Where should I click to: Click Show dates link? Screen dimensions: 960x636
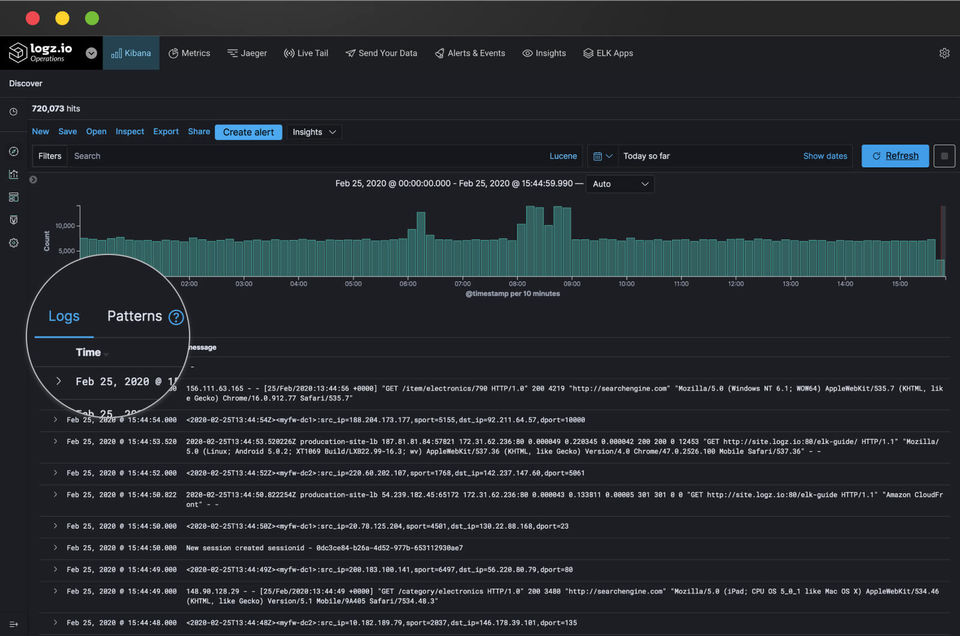coord(825,156)
